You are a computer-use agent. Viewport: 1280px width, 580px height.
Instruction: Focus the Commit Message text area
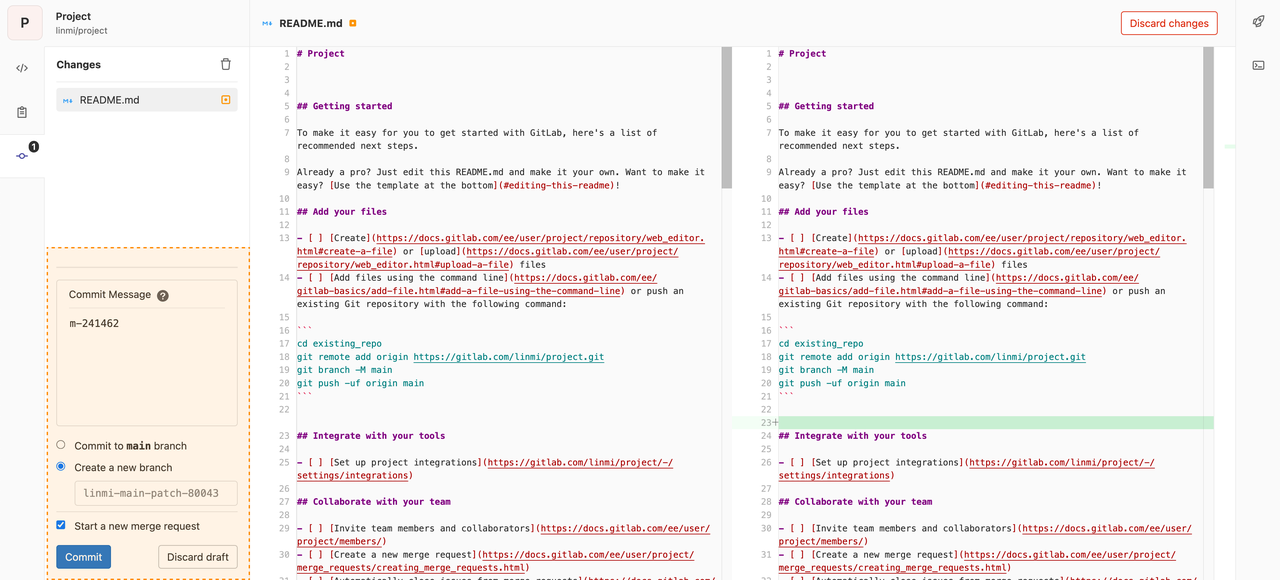(147, 368)
